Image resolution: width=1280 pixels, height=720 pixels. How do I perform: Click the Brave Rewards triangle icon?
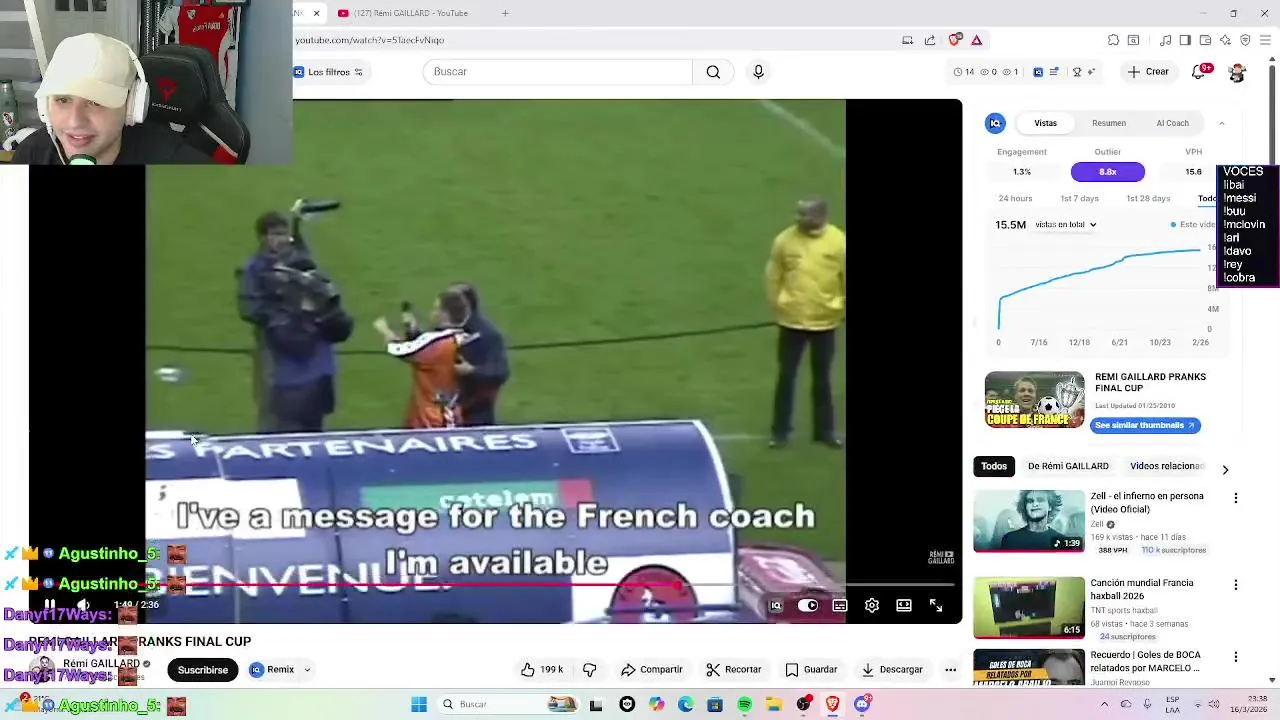977,40
